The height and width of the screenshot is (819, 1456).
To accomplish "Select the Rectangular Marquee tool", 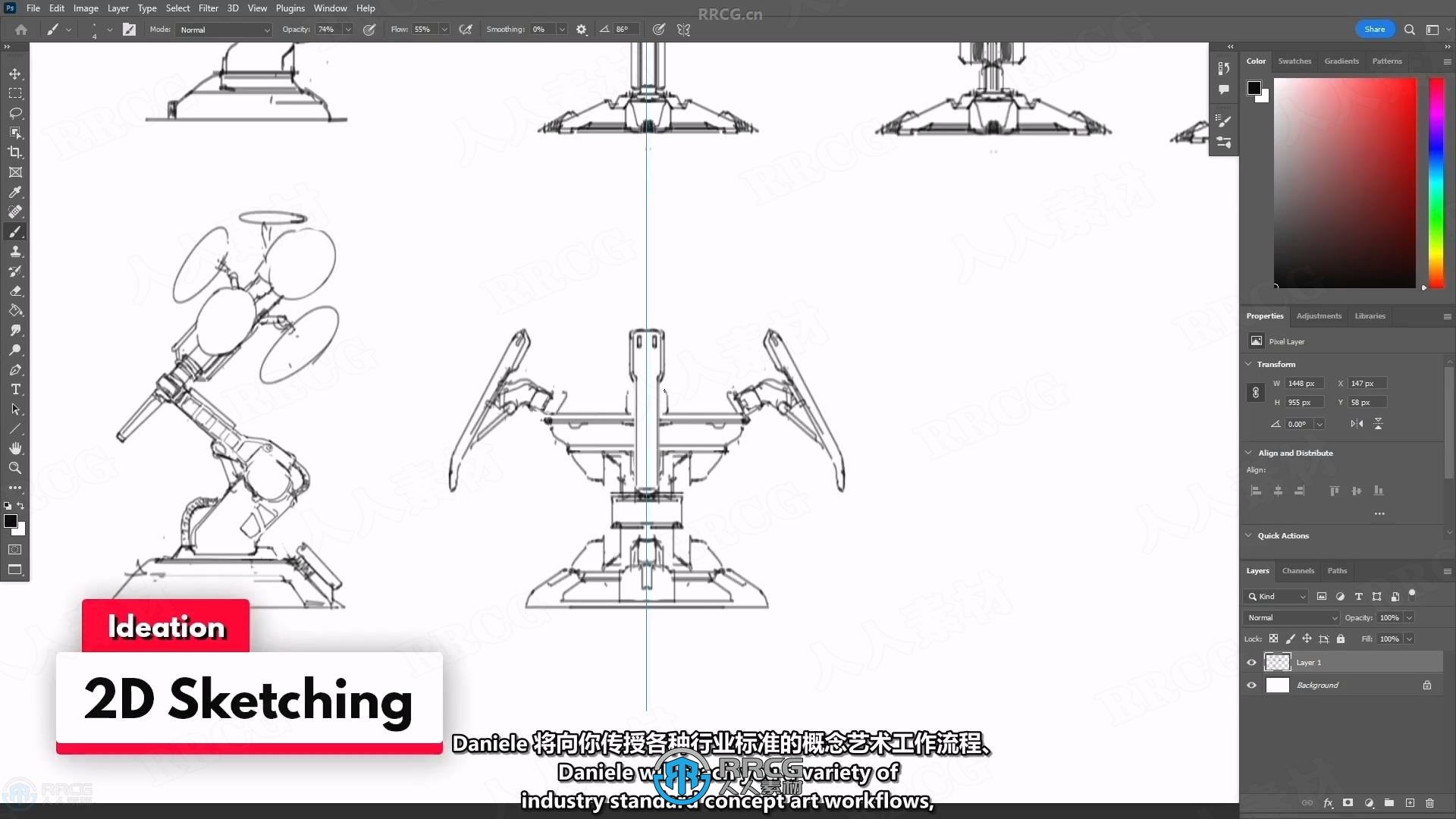I will (x=15, y=93).
